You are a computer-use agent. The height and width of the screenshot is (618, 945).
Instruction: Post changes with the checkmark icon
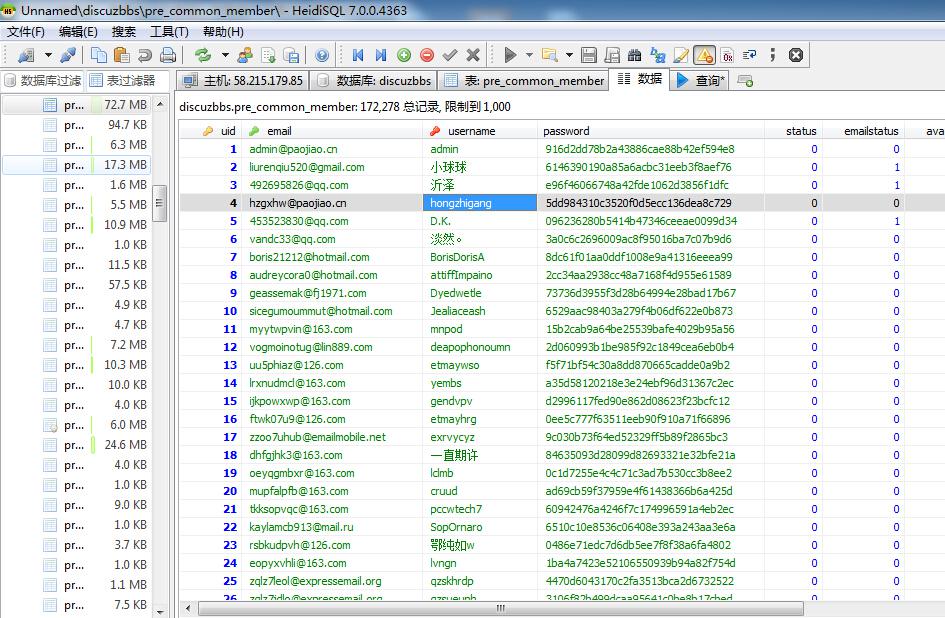[x=450, y=55]
